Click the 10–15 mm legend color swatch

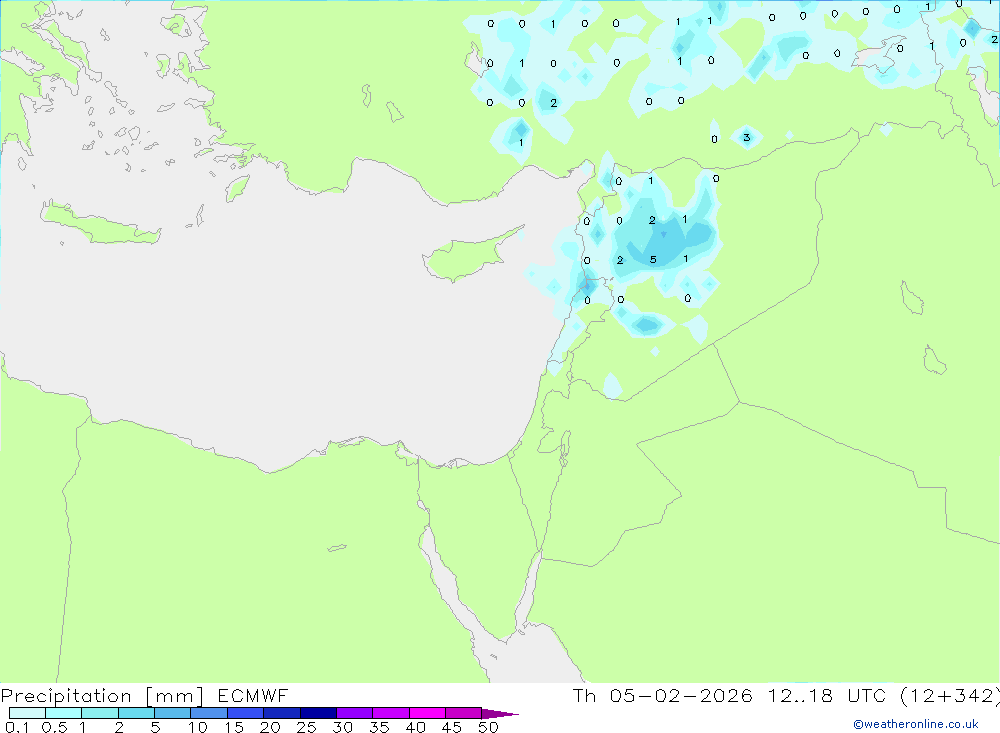point(209,713)
